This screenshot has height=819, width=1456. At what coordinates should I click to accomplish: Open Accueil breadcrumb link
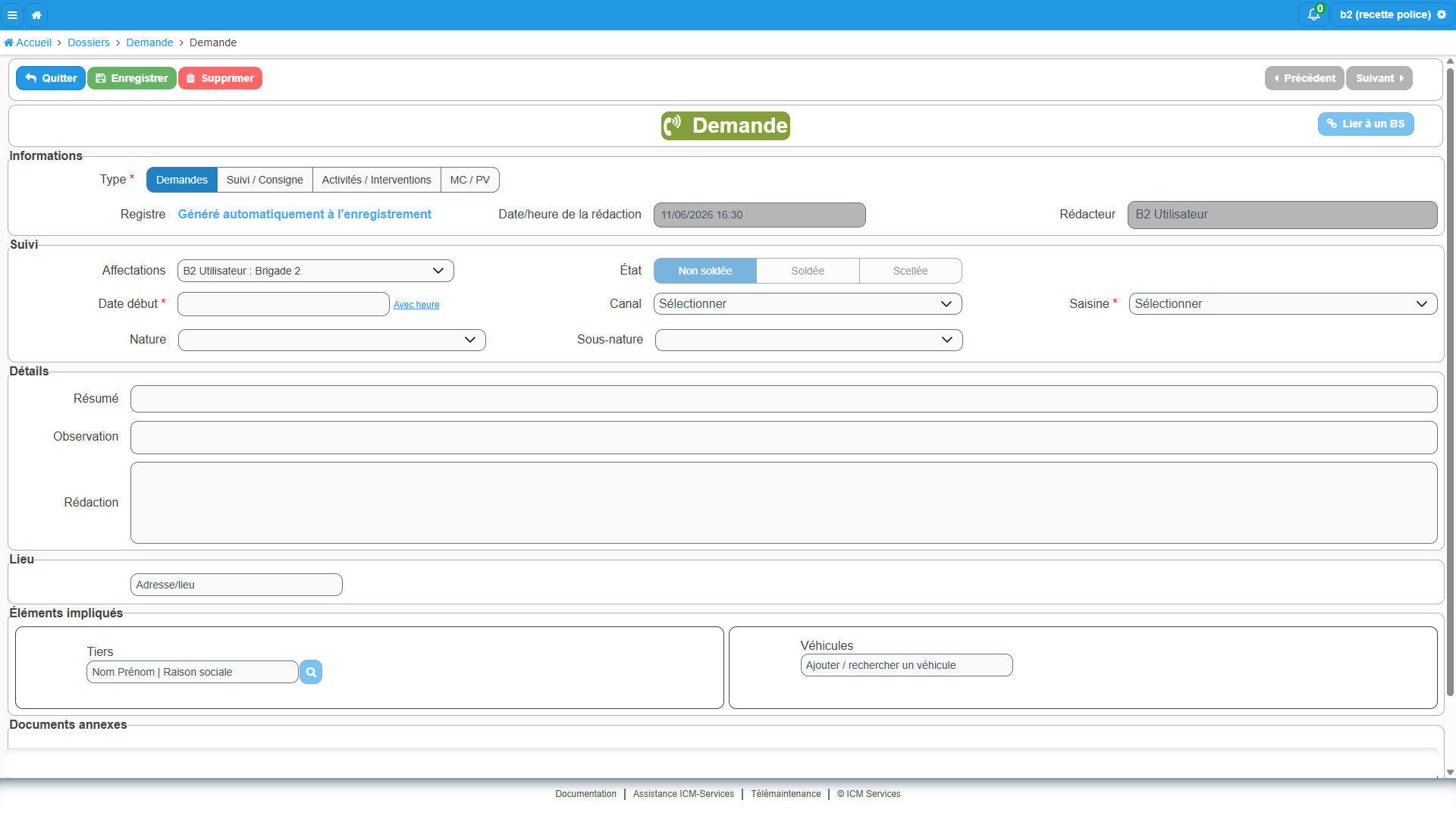pyautogui.click(x=28, y=42)
